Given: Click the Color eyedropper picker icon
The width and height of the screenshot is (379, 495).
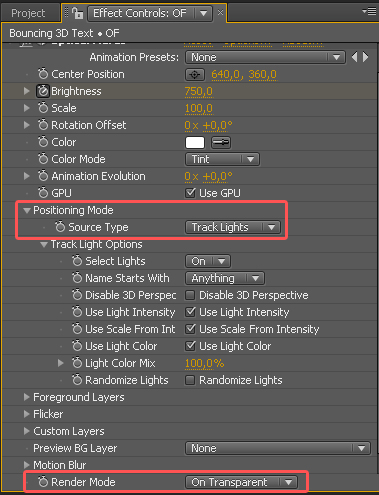Looking at the screenshot, I should pyautogui.click(x=221, y=143).
